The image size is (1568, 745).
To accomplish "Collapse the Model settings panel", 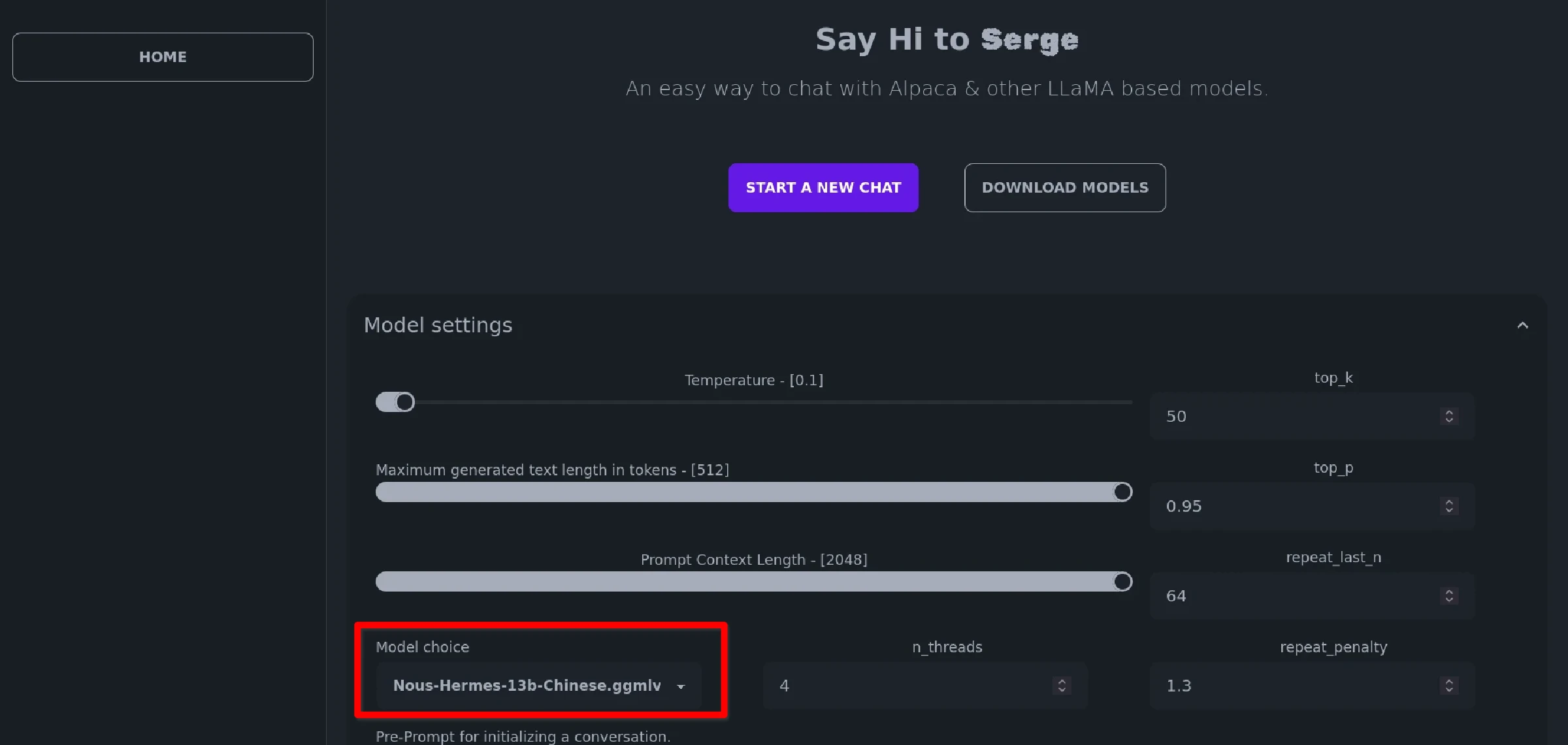I will tap(1522, 325).
